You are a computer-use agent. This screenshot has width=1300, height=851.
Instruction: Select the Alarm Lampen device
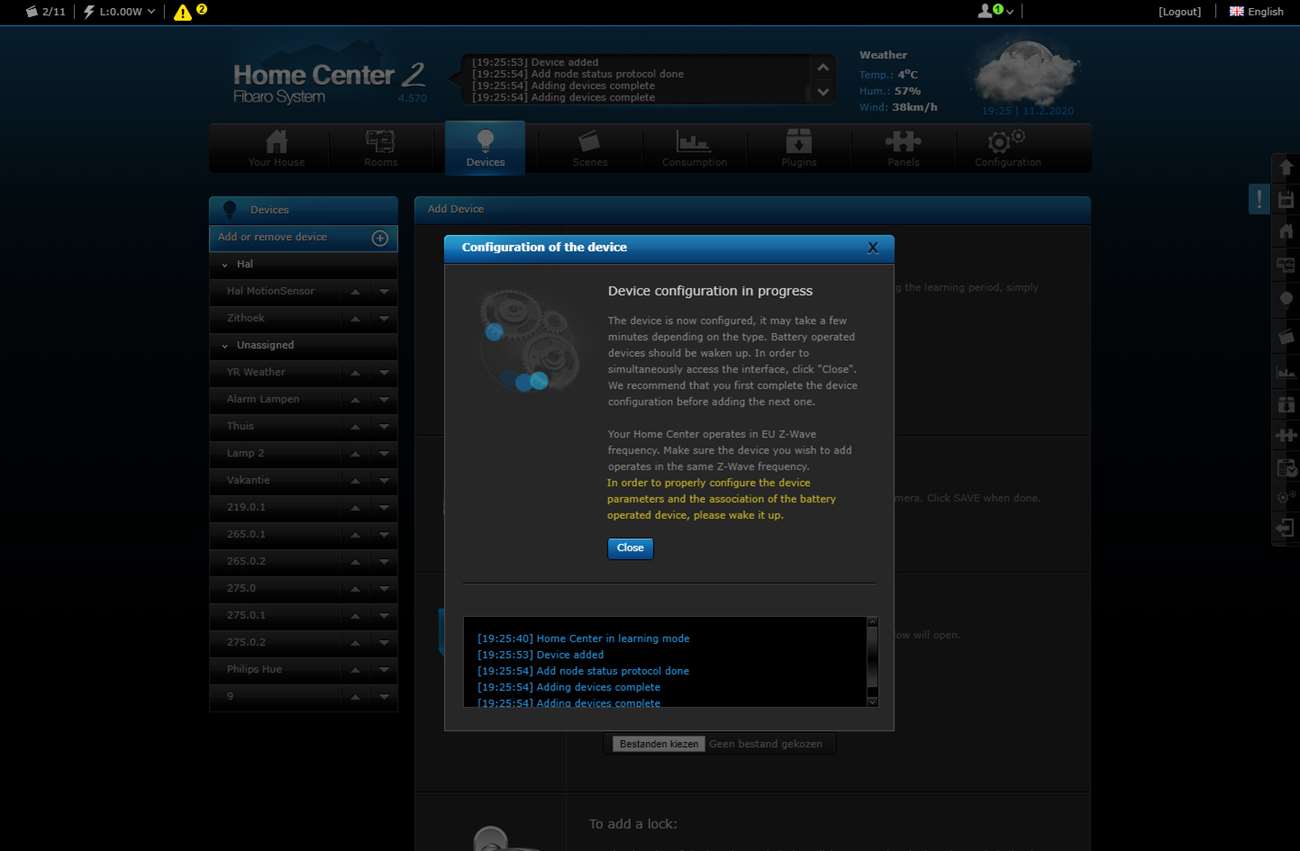click(263, 399)
